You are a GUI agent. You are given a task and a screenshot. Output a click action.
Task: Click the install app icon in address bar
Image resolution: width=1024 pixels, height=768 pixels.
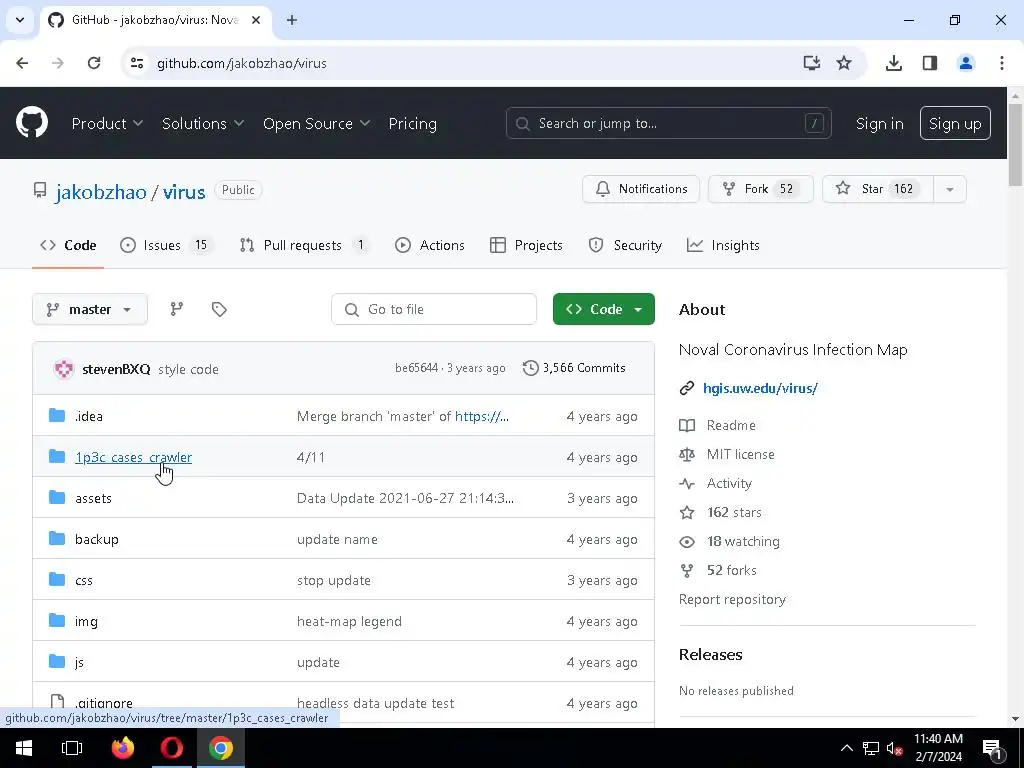point(812,63)
